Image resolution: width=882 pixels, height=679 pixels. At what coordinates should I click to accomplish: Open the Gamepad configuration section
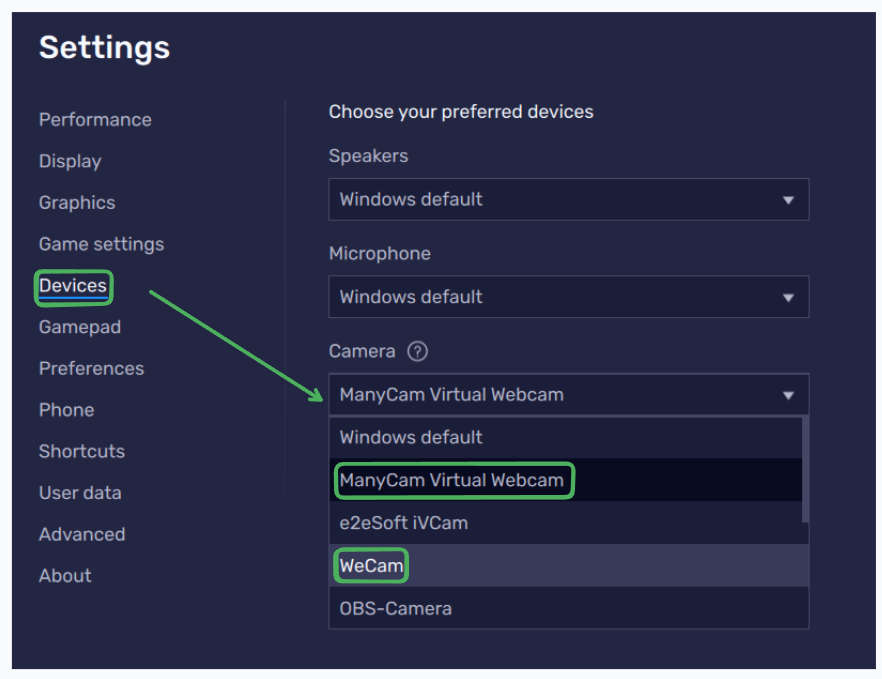click(x=79, y=327)
